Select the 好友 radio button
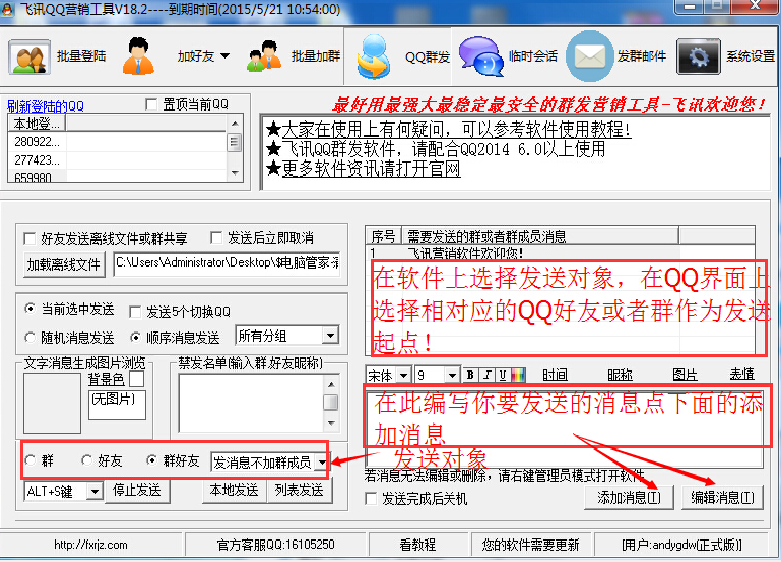Screen dimensions: 781x562 (87, 460)
